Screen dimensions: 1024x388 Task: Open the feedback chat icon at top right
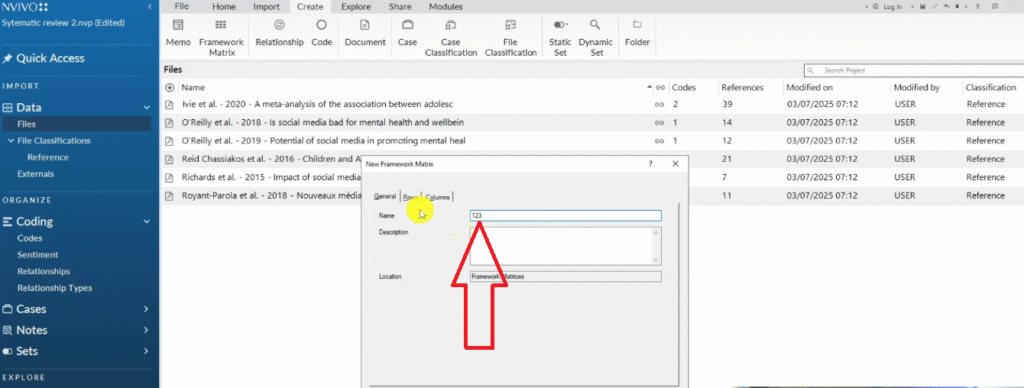click(x=995, y=7)
